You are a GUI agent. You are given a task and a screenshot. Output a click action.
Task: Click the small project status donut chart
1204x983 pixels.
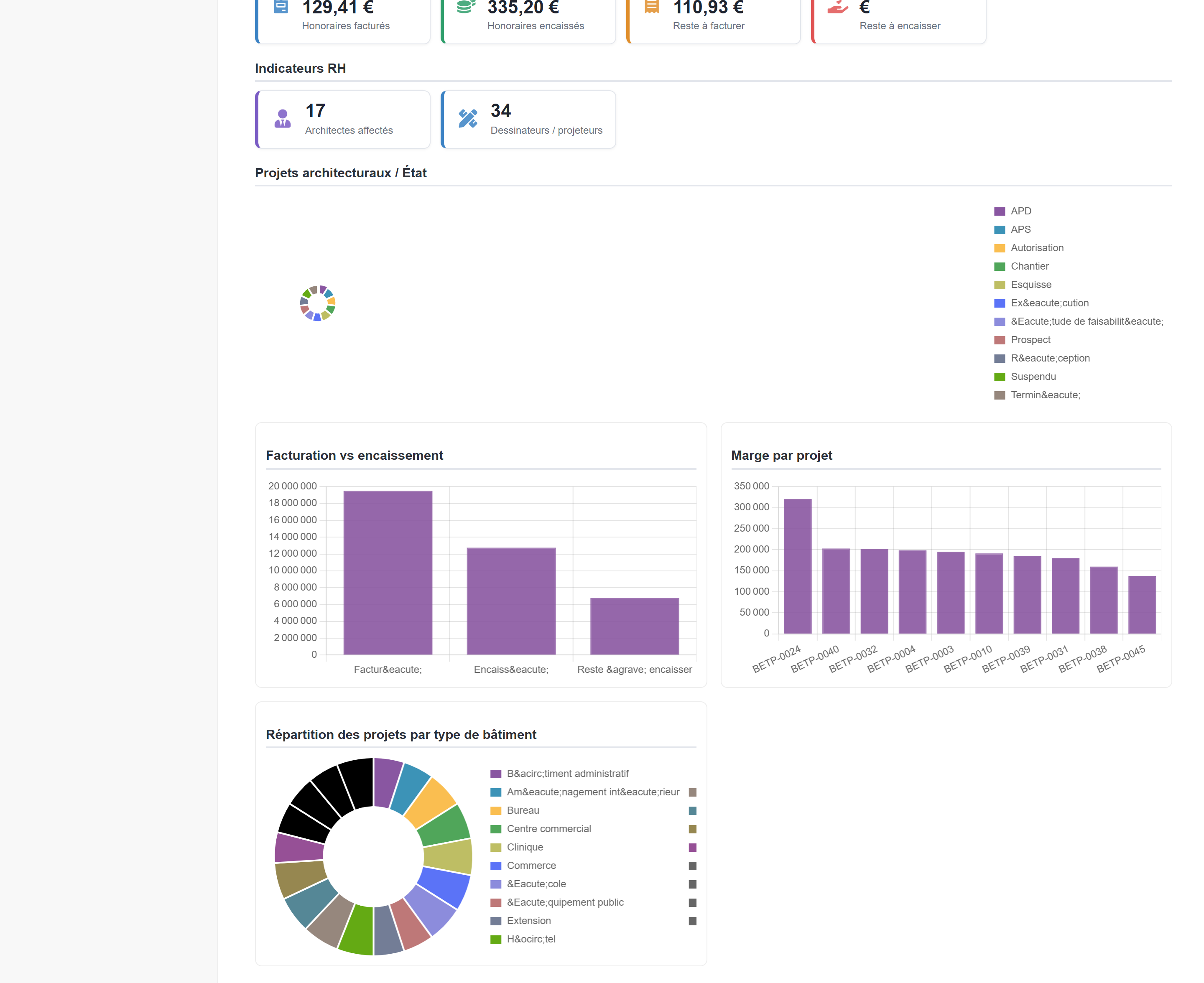(318, 303)
